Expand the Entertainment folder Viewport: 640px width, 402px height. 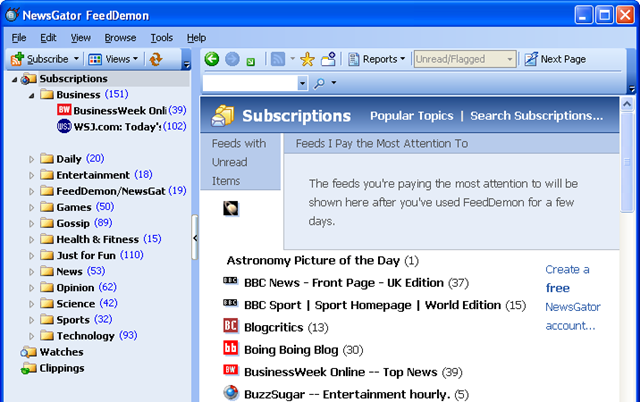point(31,175)
